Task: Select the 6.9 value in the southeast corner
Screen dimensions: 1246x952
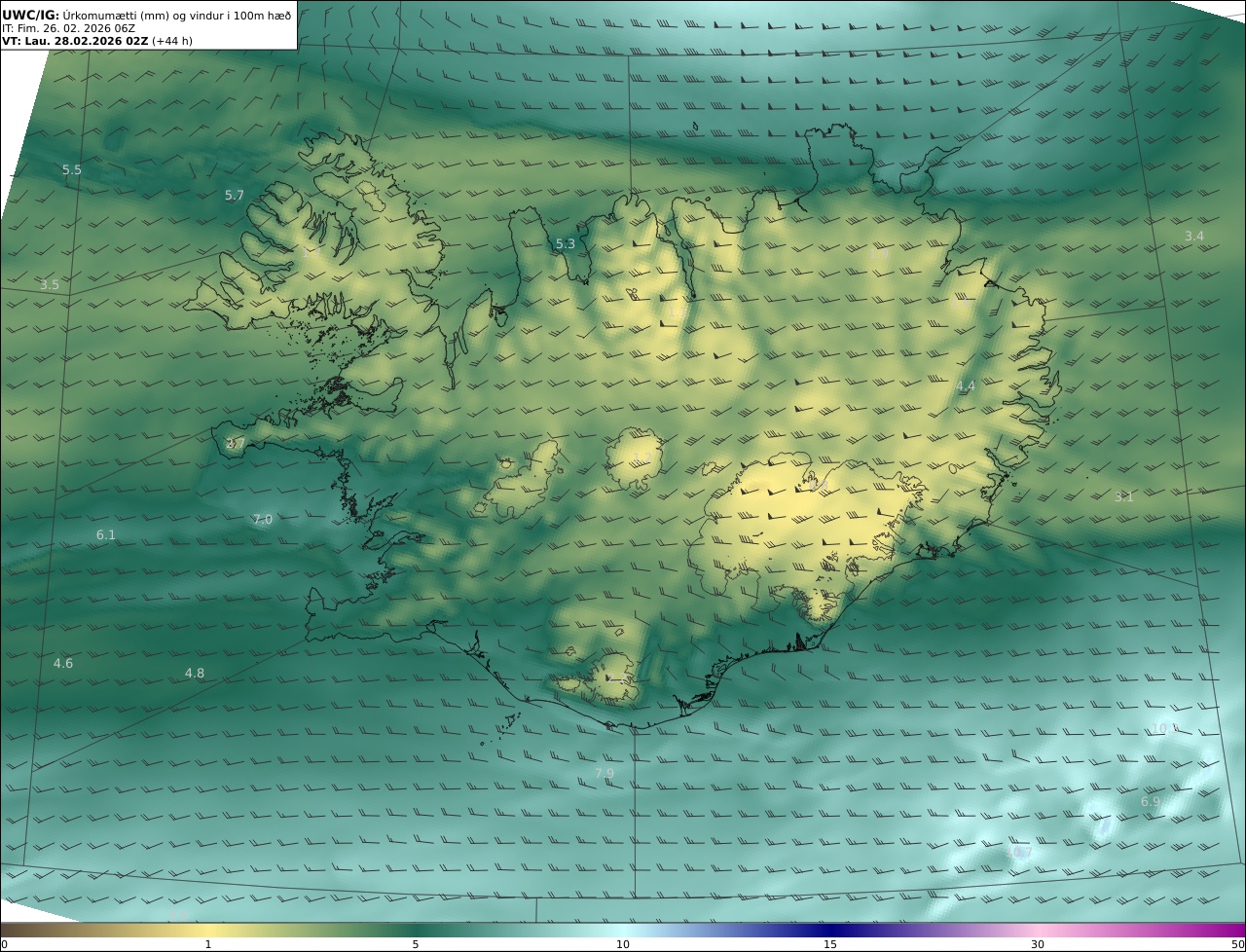Action: [x=1151, y=802]
